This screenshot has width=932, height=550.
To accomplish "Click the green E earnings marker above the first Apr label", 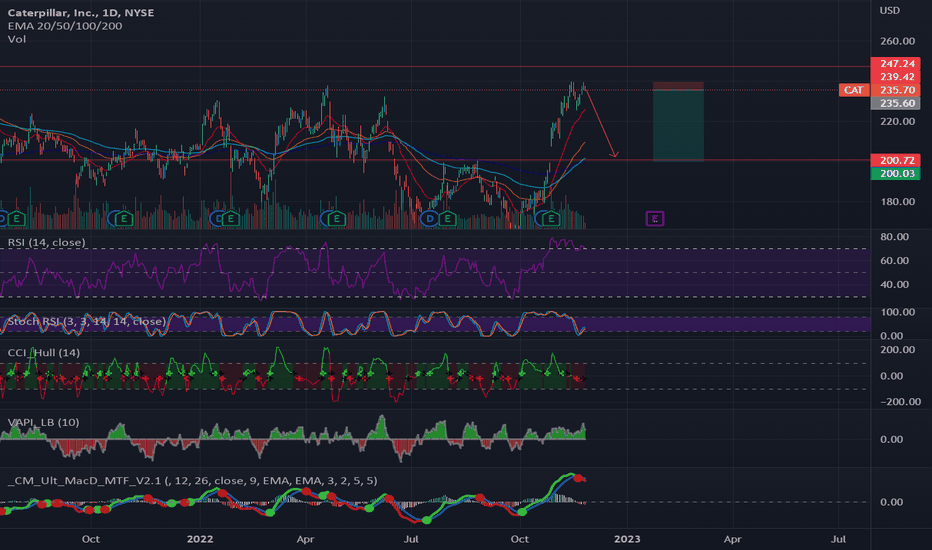I will [x=336, y=219].
